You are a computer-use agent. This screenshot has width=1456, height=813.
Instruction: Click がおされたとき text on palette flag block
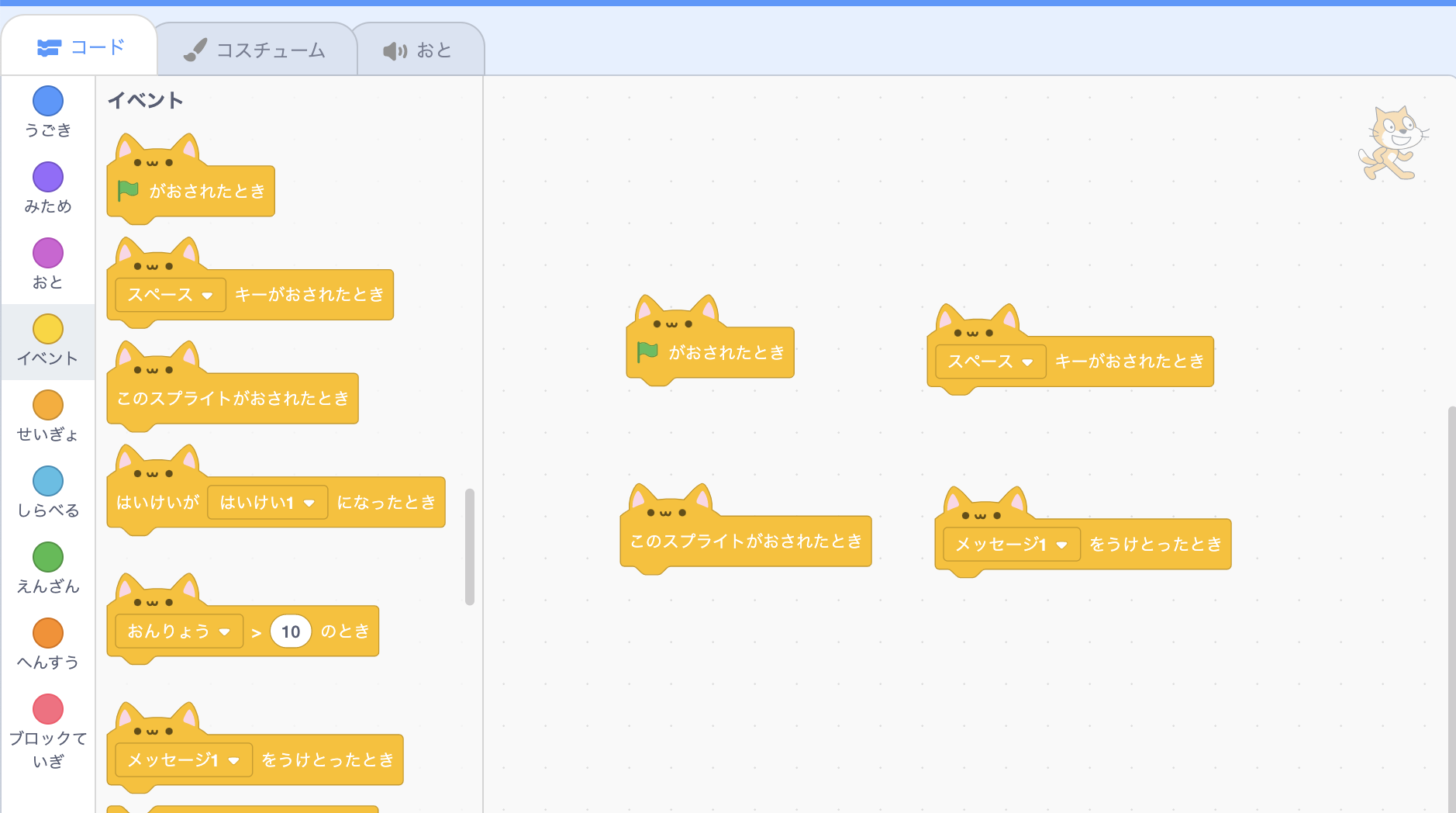tap(207, 191)
